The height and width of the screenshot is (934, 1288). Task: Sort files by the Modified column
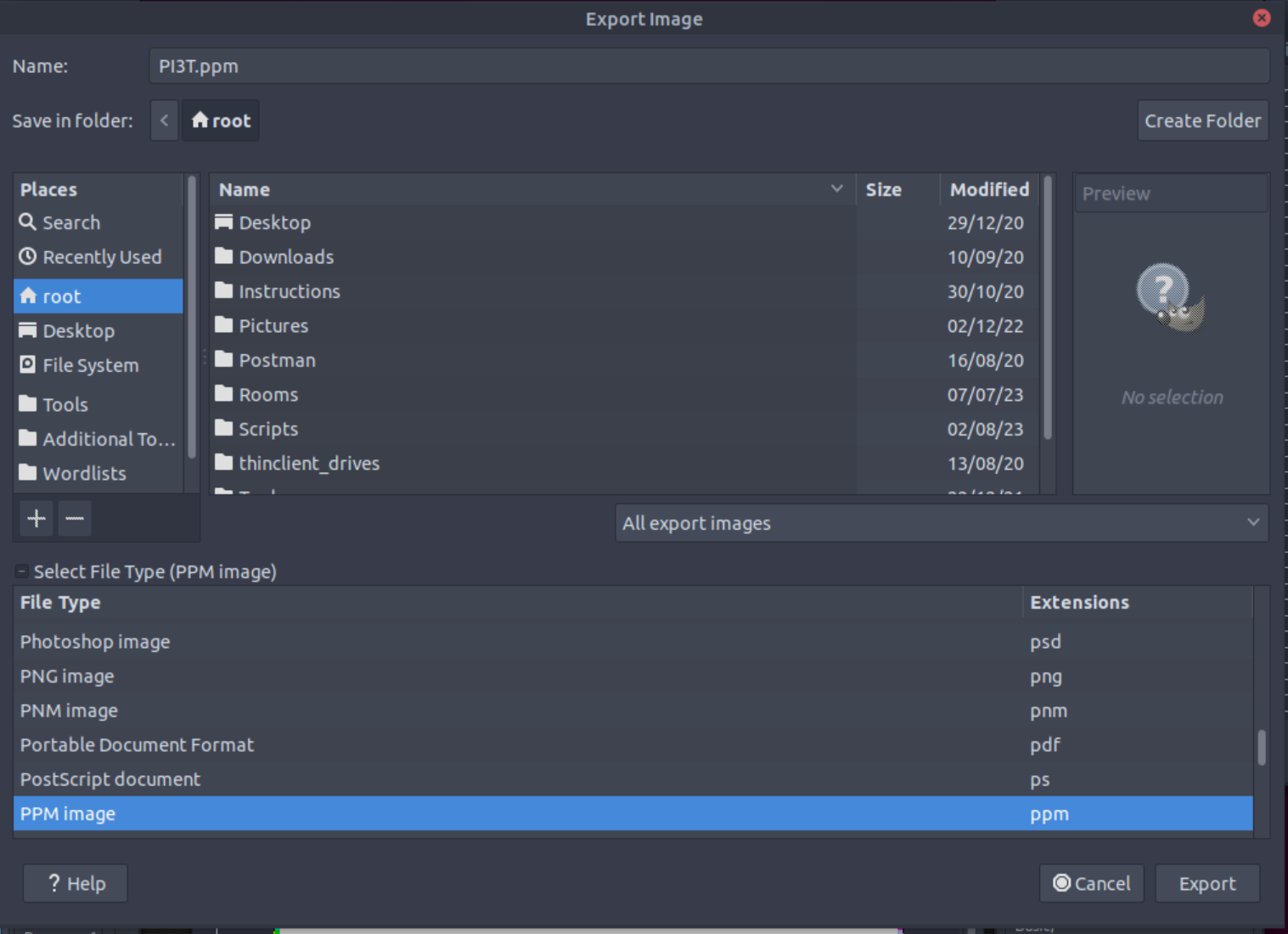[989, 189]
